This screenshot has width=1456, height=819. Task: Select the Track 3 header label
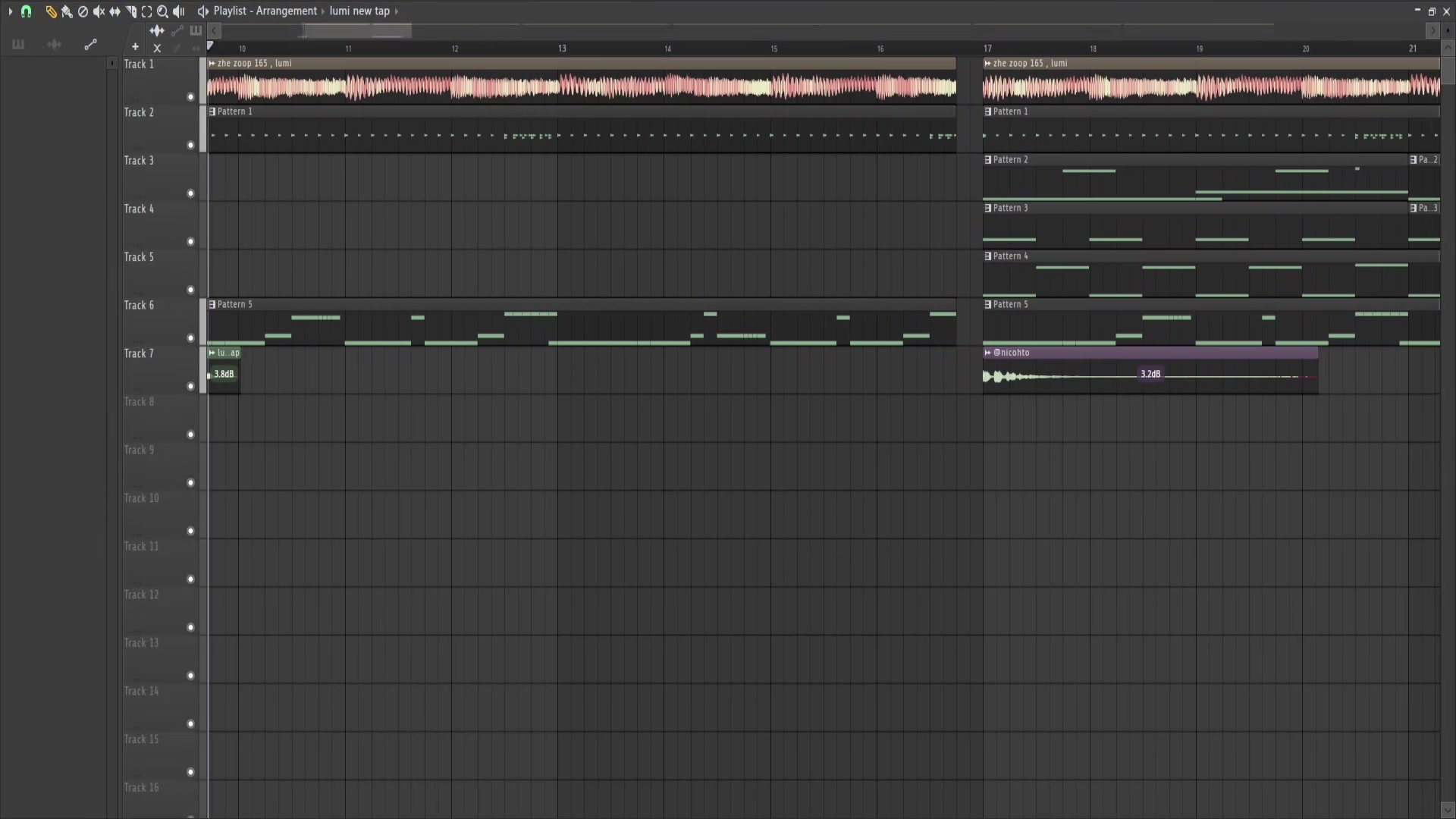click(x=139, y=161)
